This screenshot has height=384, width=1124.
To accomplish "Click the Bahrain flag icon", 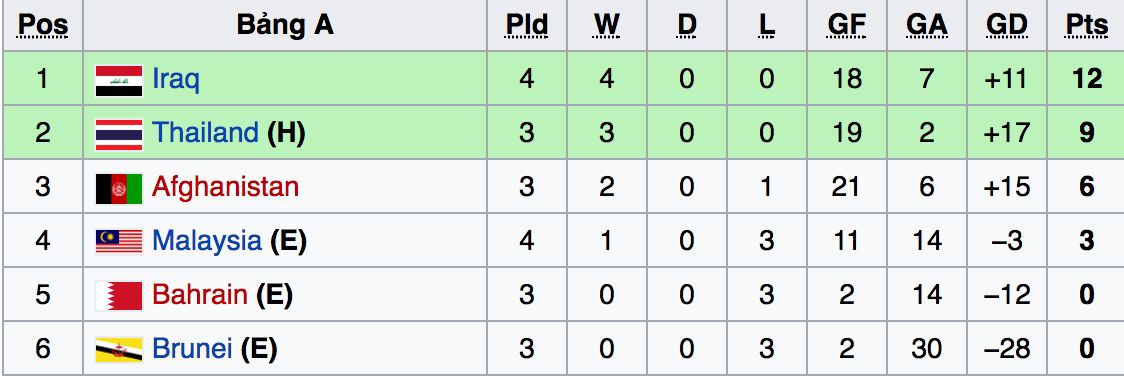I will tap(119, 296).
